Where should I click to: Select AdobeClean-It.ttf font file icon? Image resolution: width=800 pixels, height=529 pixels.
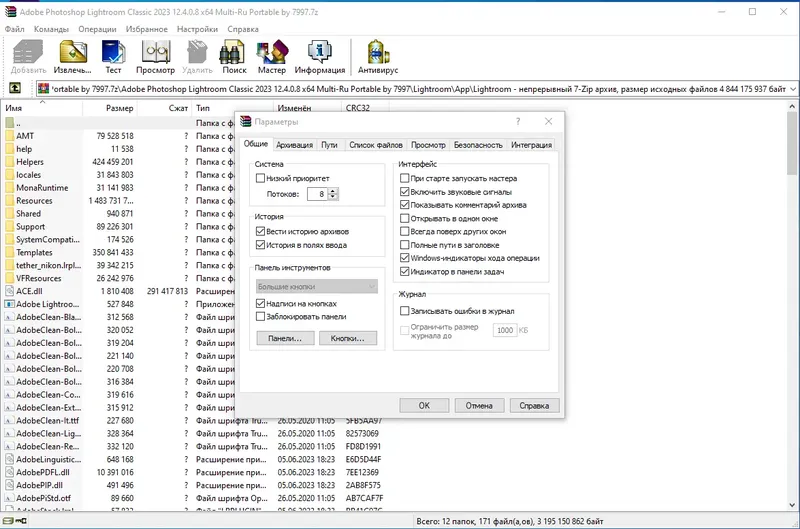pos(9,420)
